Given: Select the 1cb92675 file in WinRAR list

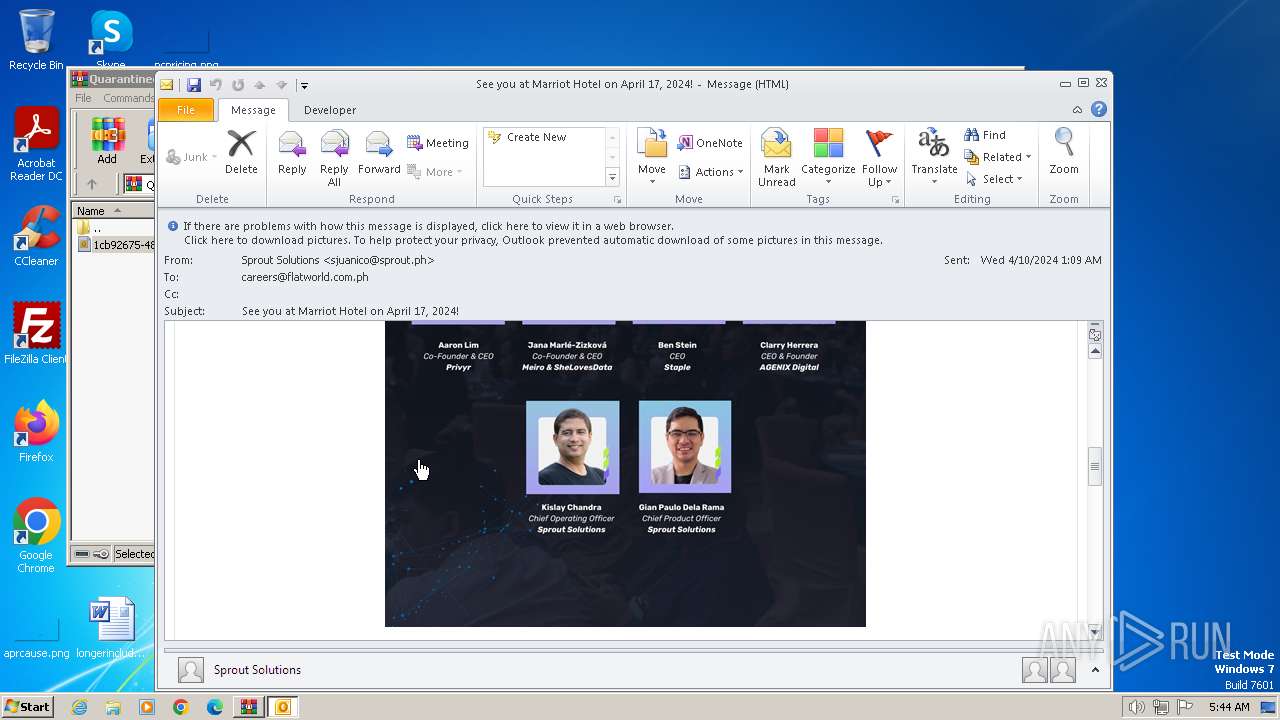Looking at the screenshot, I should pos(116,244).
